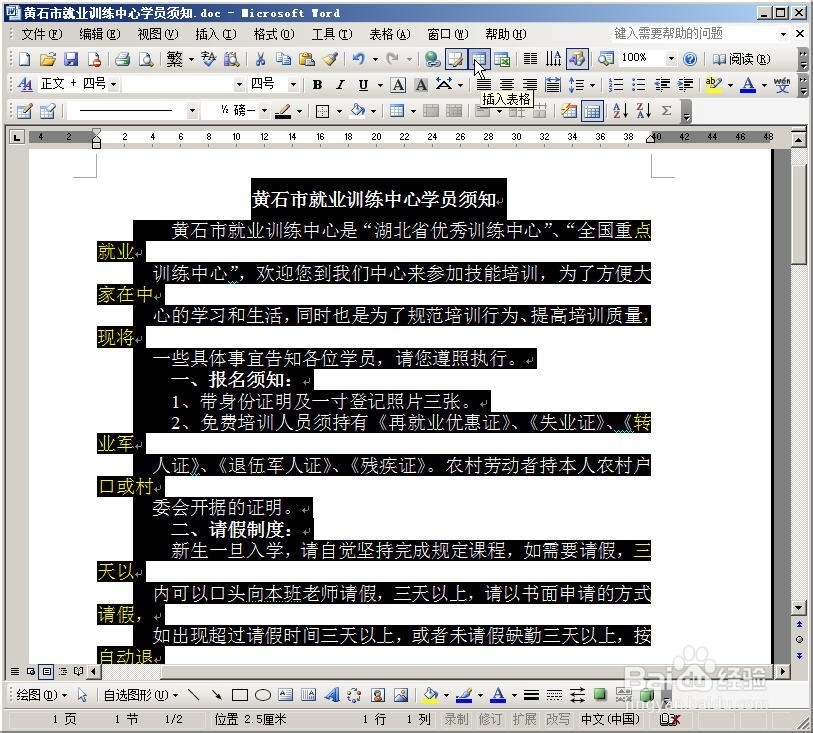Save the document with the floppy icon
The height and width of the screenshot is (733, 813).
[71, 59]
